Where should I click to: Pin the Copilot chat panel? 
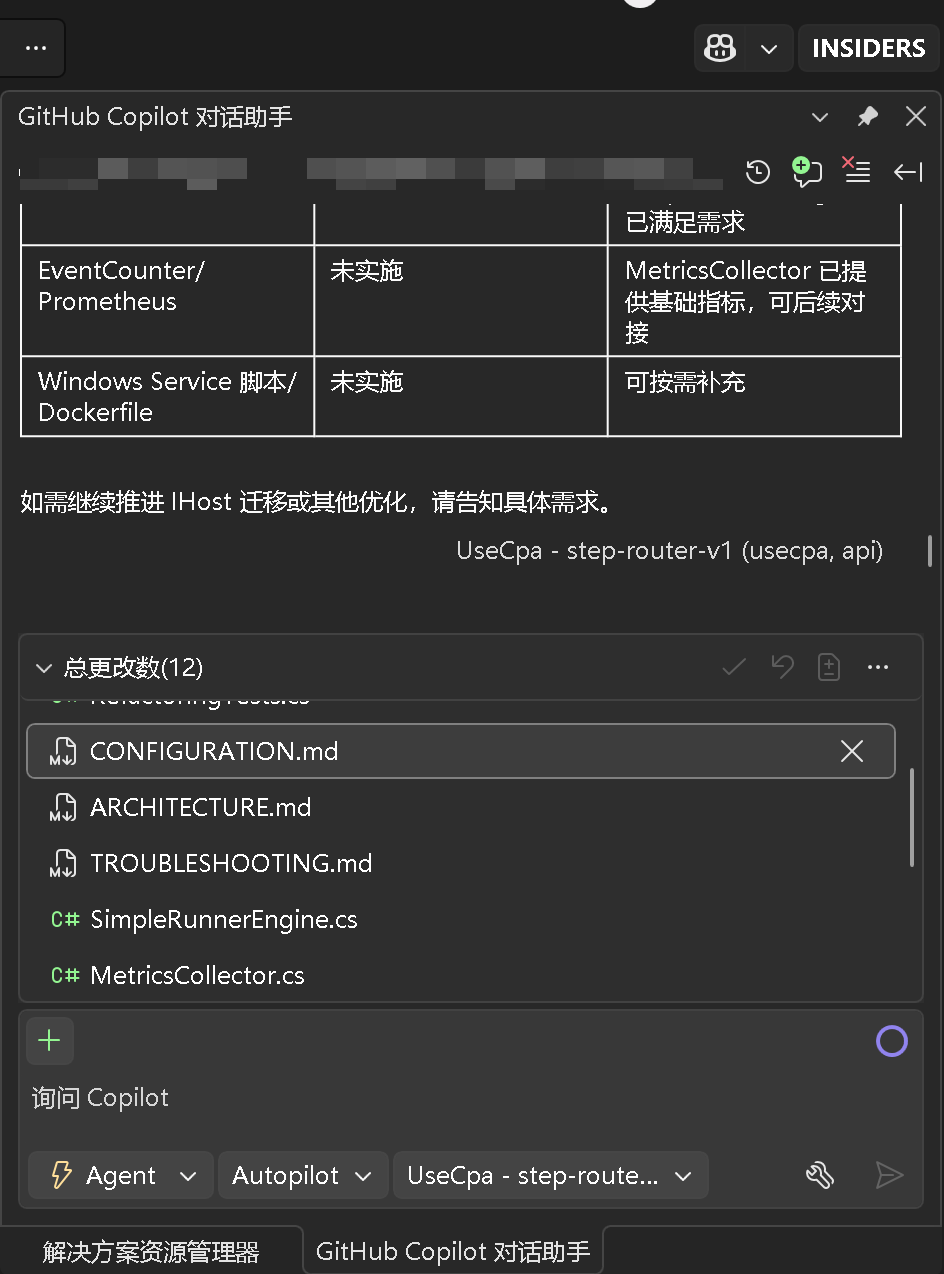tap(868, 117)
